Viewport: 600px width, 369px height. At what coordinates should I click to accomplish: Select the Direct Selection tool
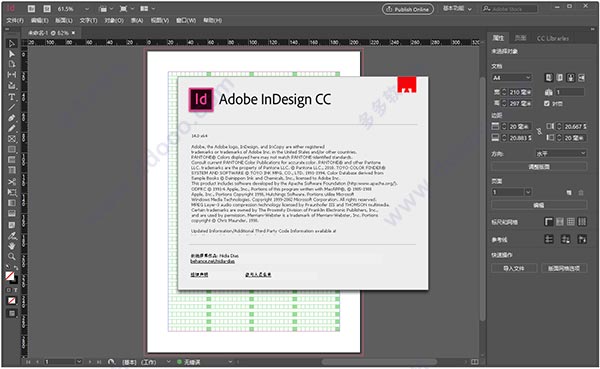point(11,54)
